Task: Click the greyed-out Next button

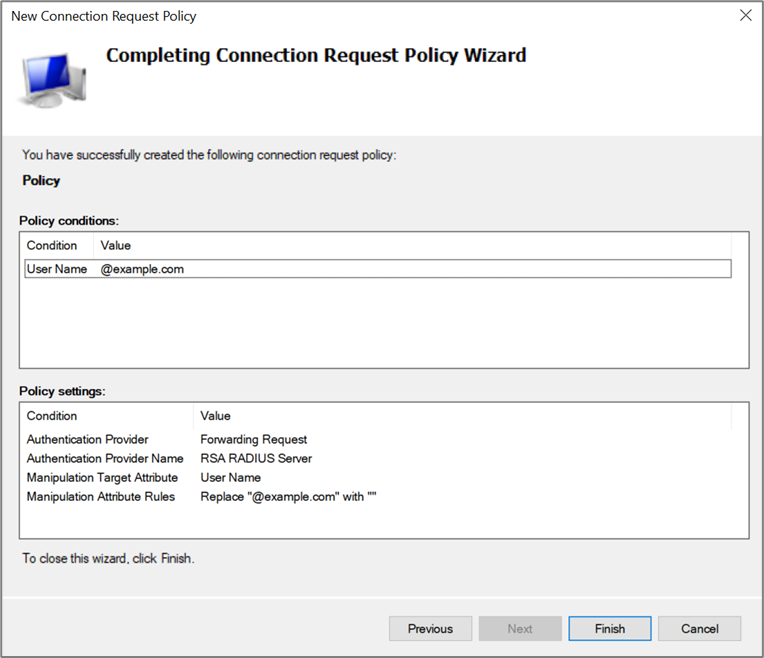Action: (x=519, y=629)
